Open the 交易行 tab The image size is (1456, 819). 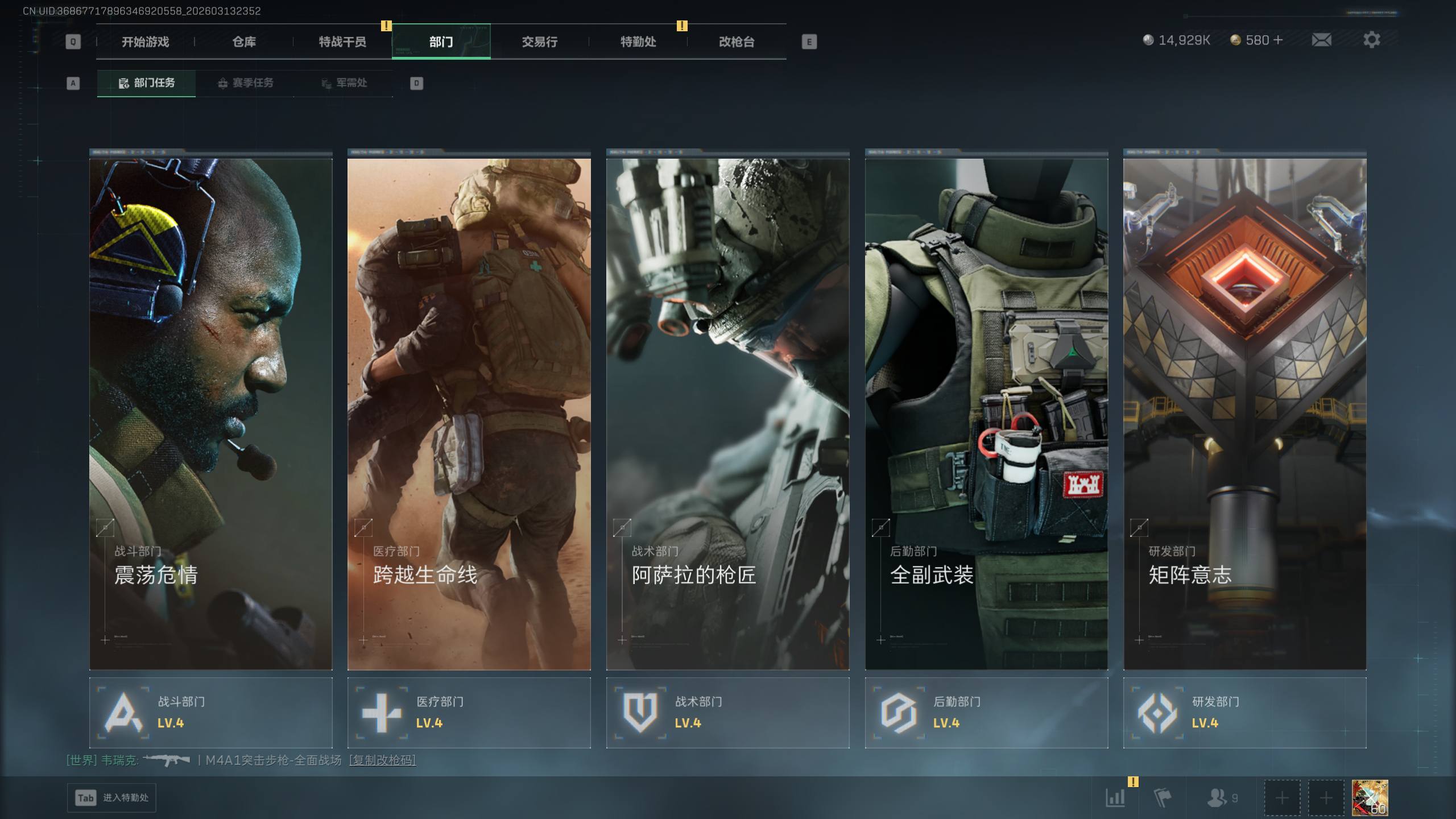click(x=539, y=42)
